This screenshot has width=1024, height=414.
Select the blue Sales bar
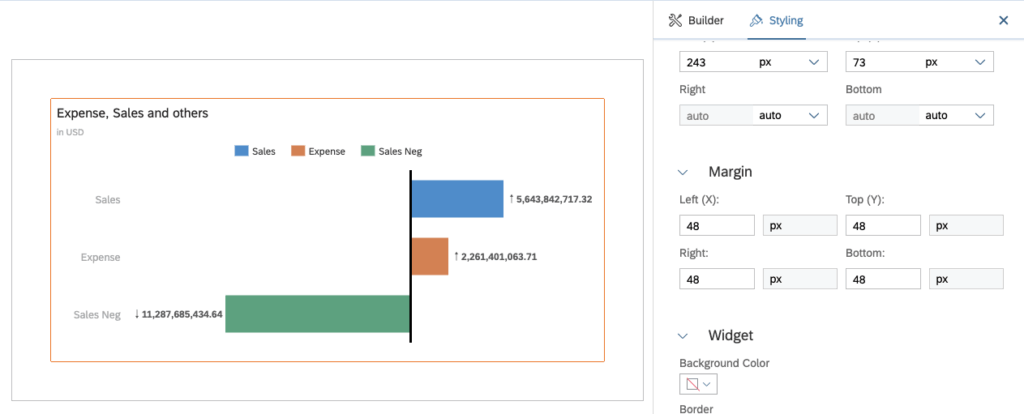pos(457,199)
